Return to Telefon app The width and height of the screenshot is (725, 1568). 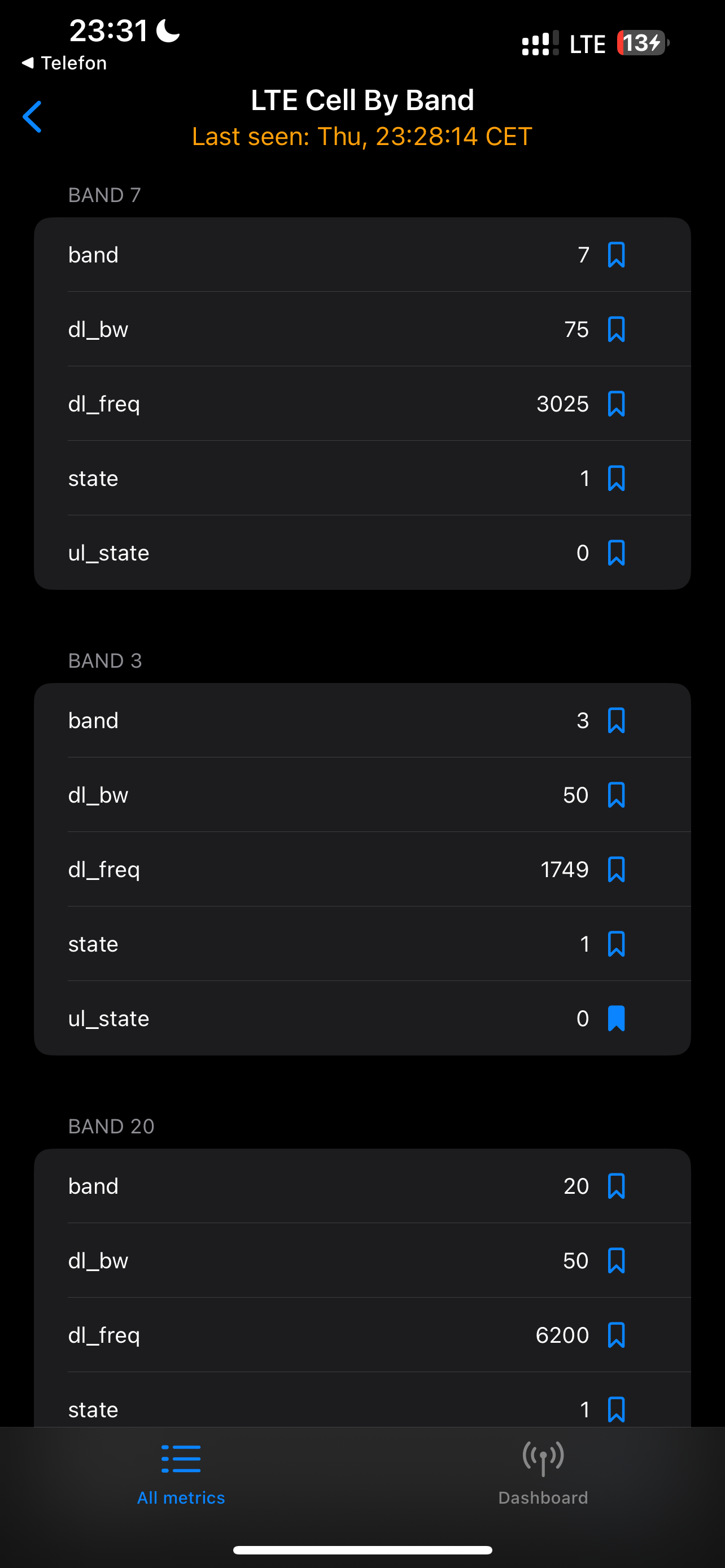[64, 63]
